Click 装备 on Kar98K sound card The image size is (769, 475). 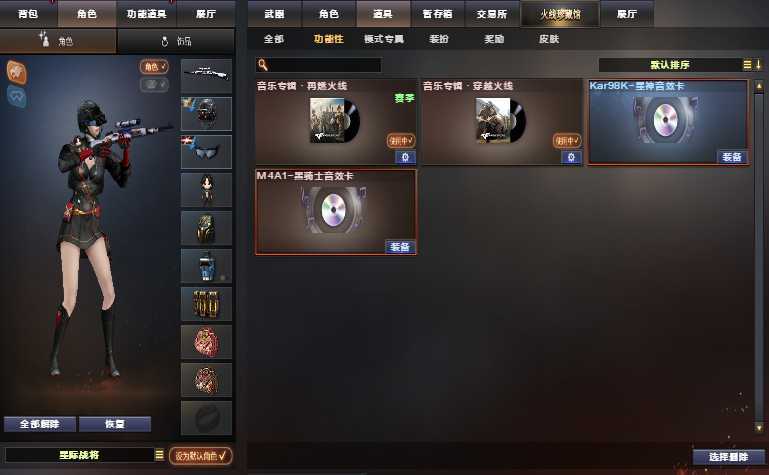[732, 157]
